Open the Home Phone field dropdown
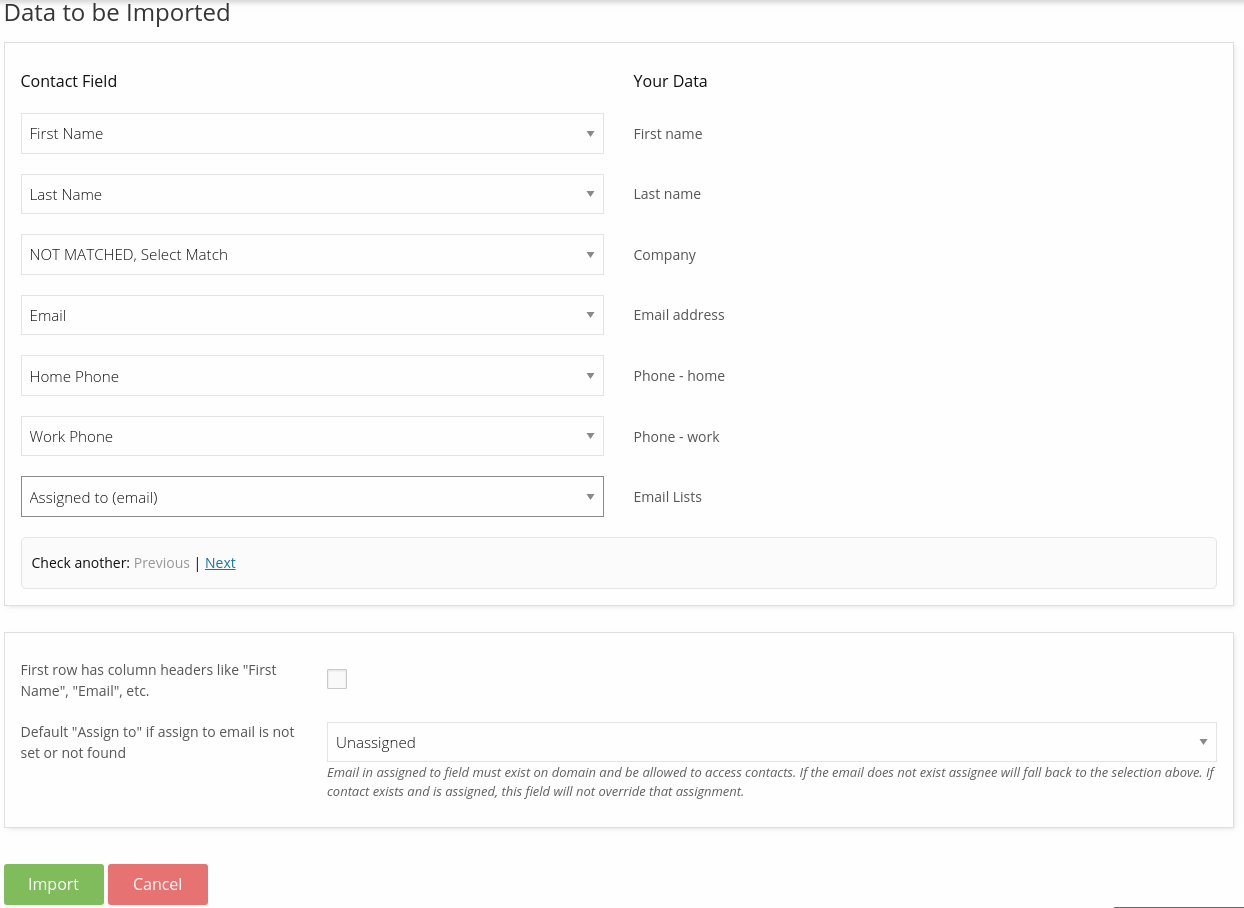The height and width of the screenshot is (908, 1244). tap(312, 376)
